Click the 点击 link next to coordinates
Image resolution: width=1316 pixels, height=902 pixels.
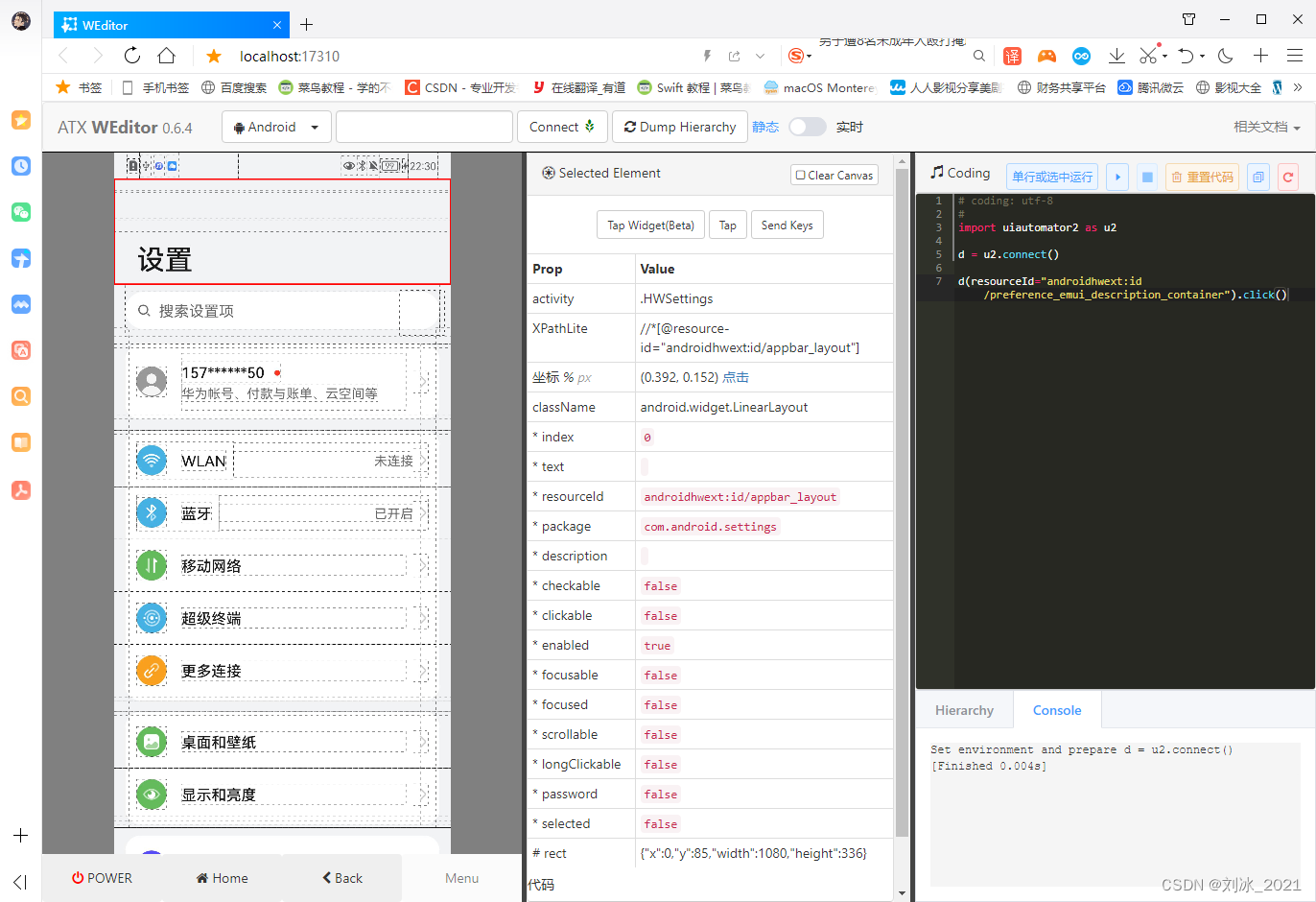point(736,377)
